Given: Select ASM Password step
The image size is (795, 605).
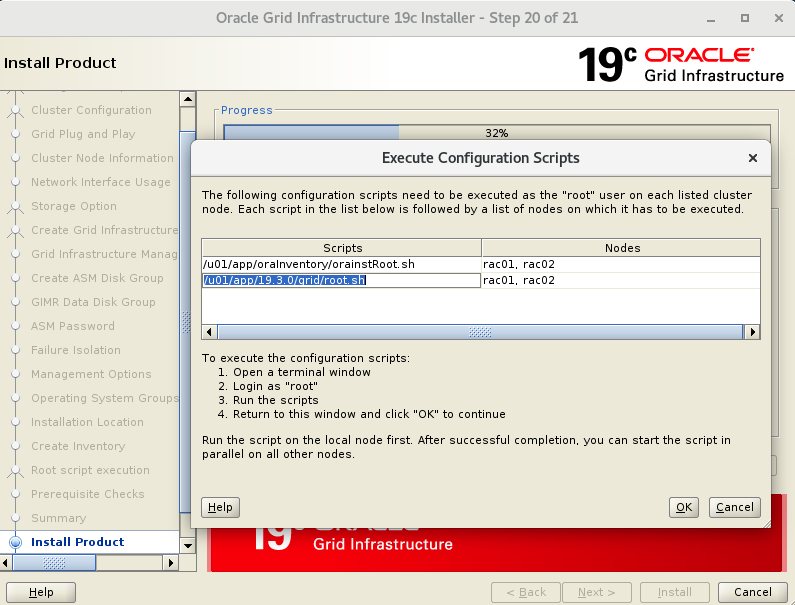Looking at the screenshot, I should tap(73, 326).
